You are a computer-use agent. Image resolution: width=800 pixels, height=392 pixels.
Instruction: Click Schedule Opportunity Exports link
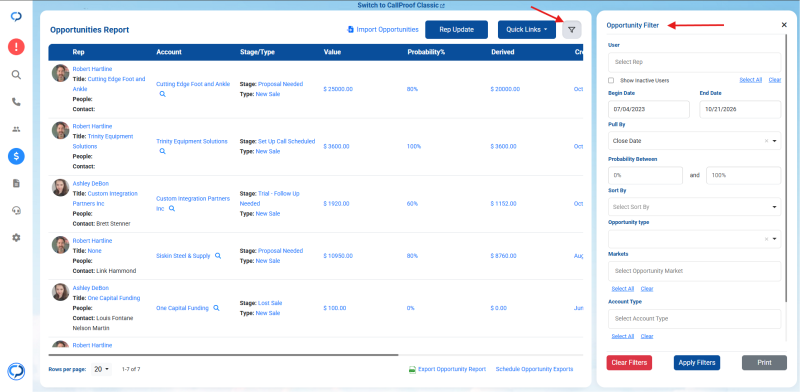pyautogui.click(x=534, y=369)
